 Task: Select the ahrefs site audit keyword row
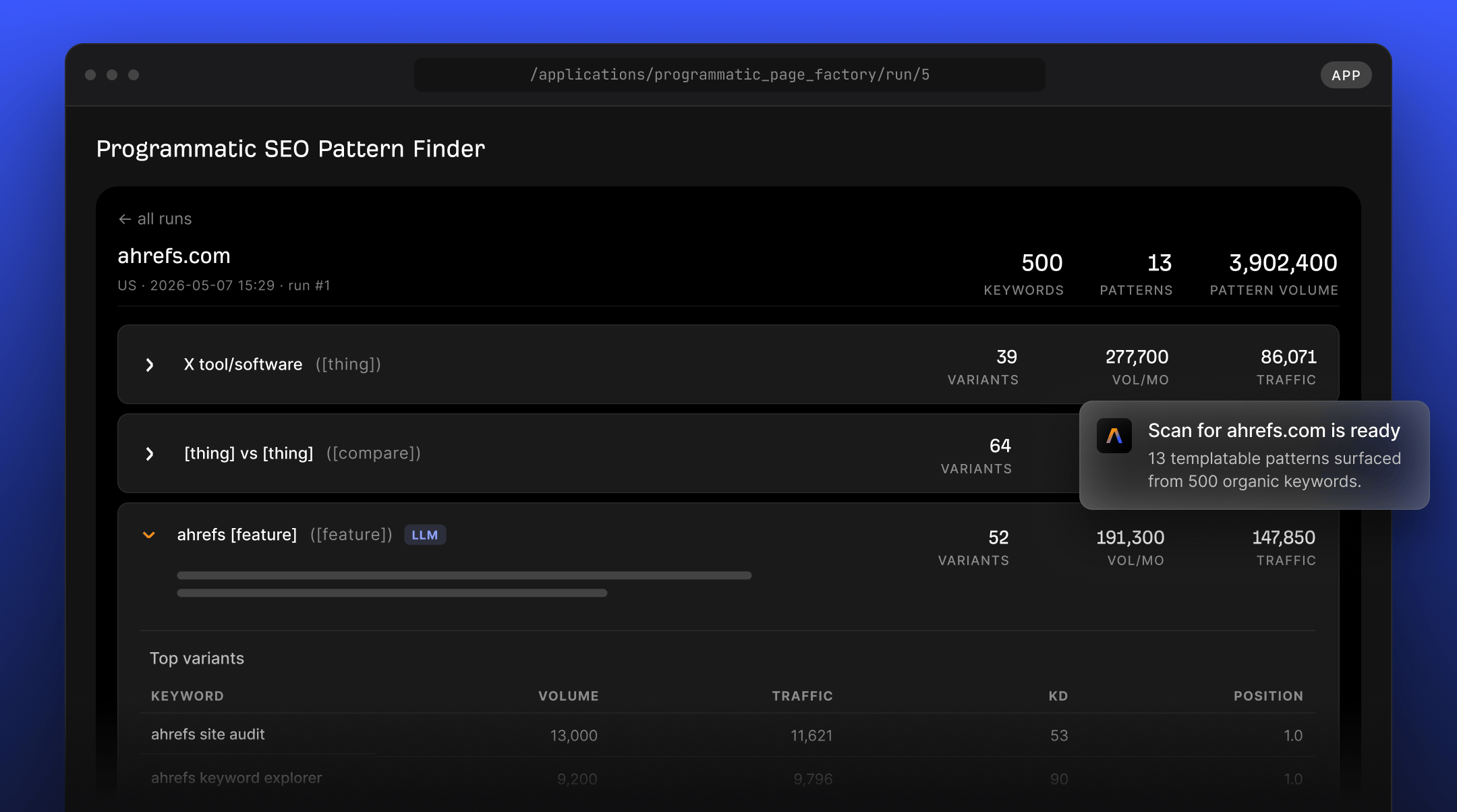728,735
